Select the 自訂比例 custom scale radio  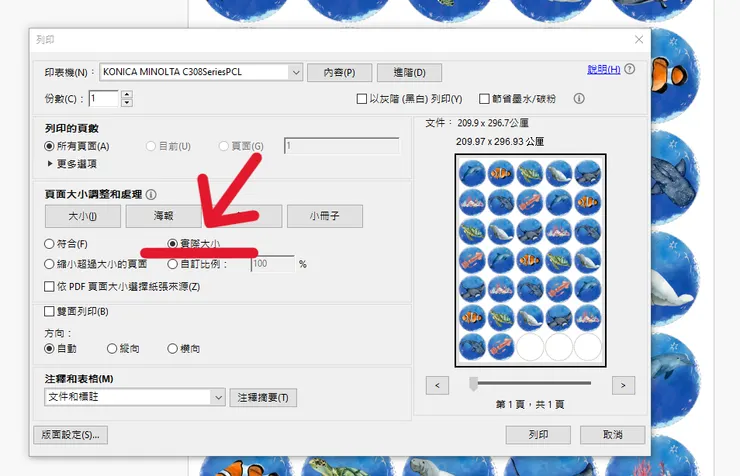(x=172, y=264)
